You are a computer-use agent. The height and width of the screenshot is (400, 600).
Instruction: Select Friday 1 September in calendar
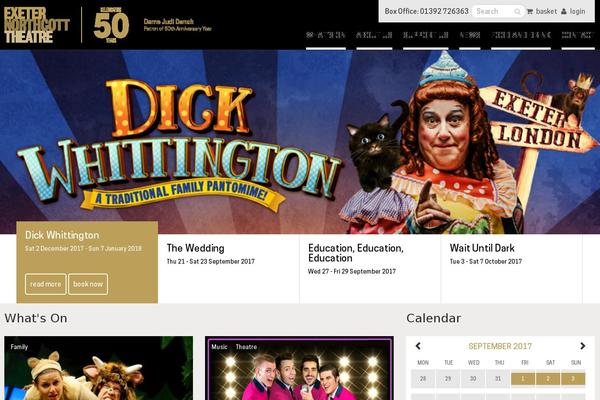pos(522,379)
